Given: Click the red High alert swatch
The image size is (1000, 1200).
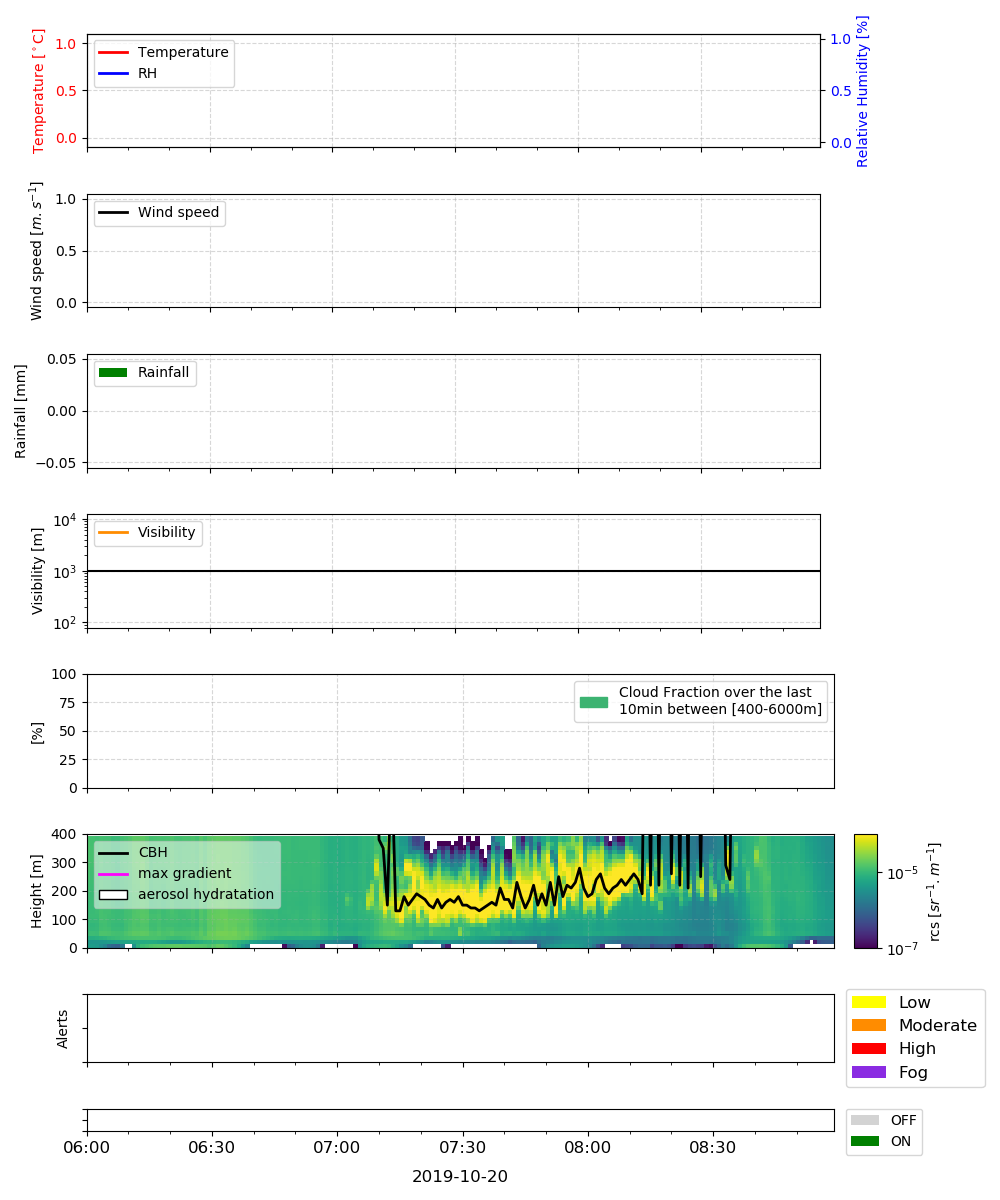Looking at the screenshot, I should tap(868, 1049).
